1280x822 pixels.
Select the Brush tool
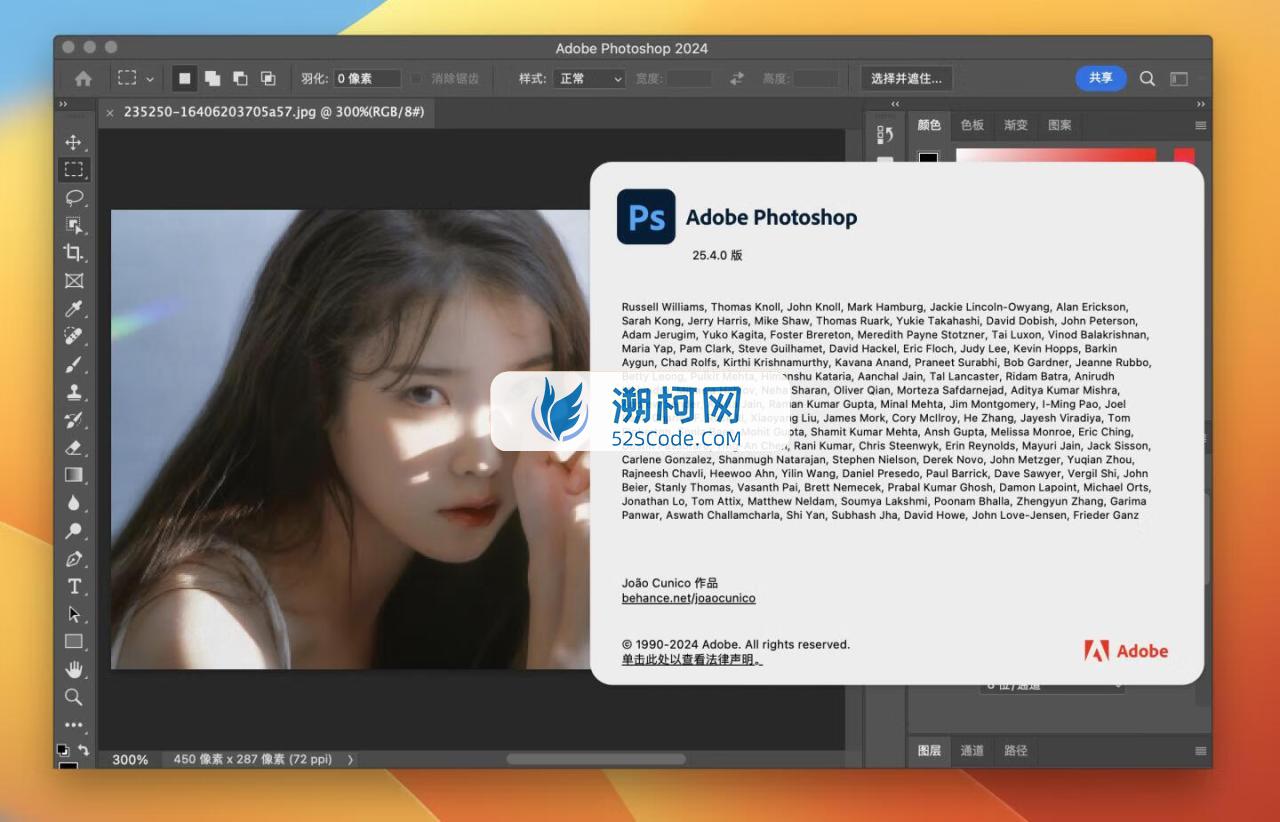[74, 364]
